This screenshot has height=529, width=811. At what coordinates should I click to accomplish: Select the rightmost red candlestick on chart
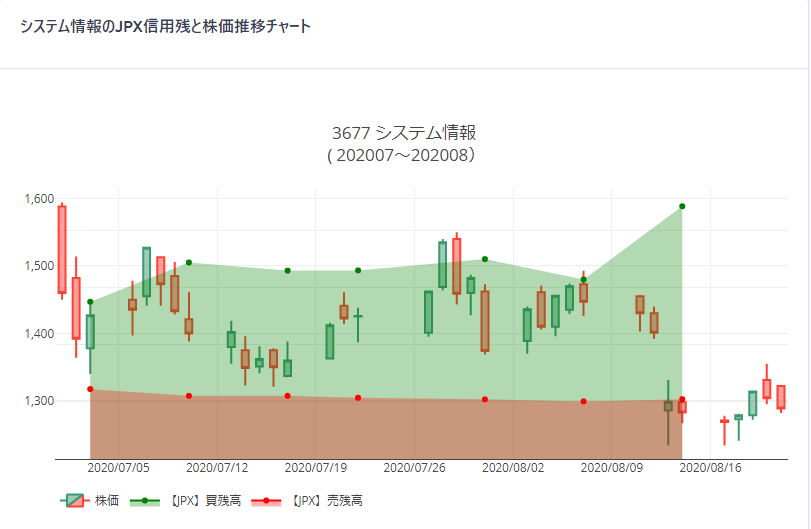click(781, 397)
